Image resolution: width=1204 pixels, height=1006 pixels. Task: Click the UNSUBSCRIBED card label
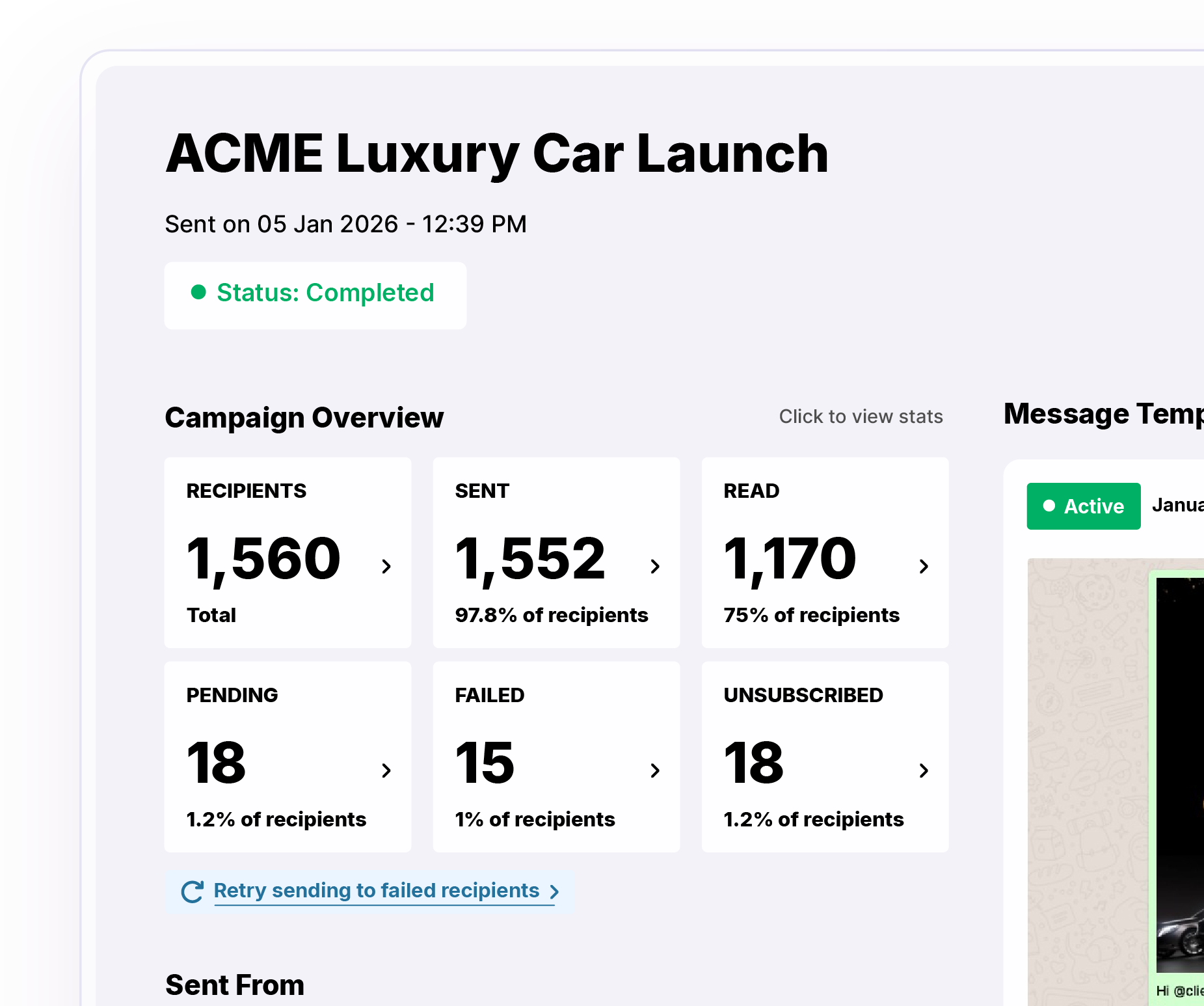[803, 695]
